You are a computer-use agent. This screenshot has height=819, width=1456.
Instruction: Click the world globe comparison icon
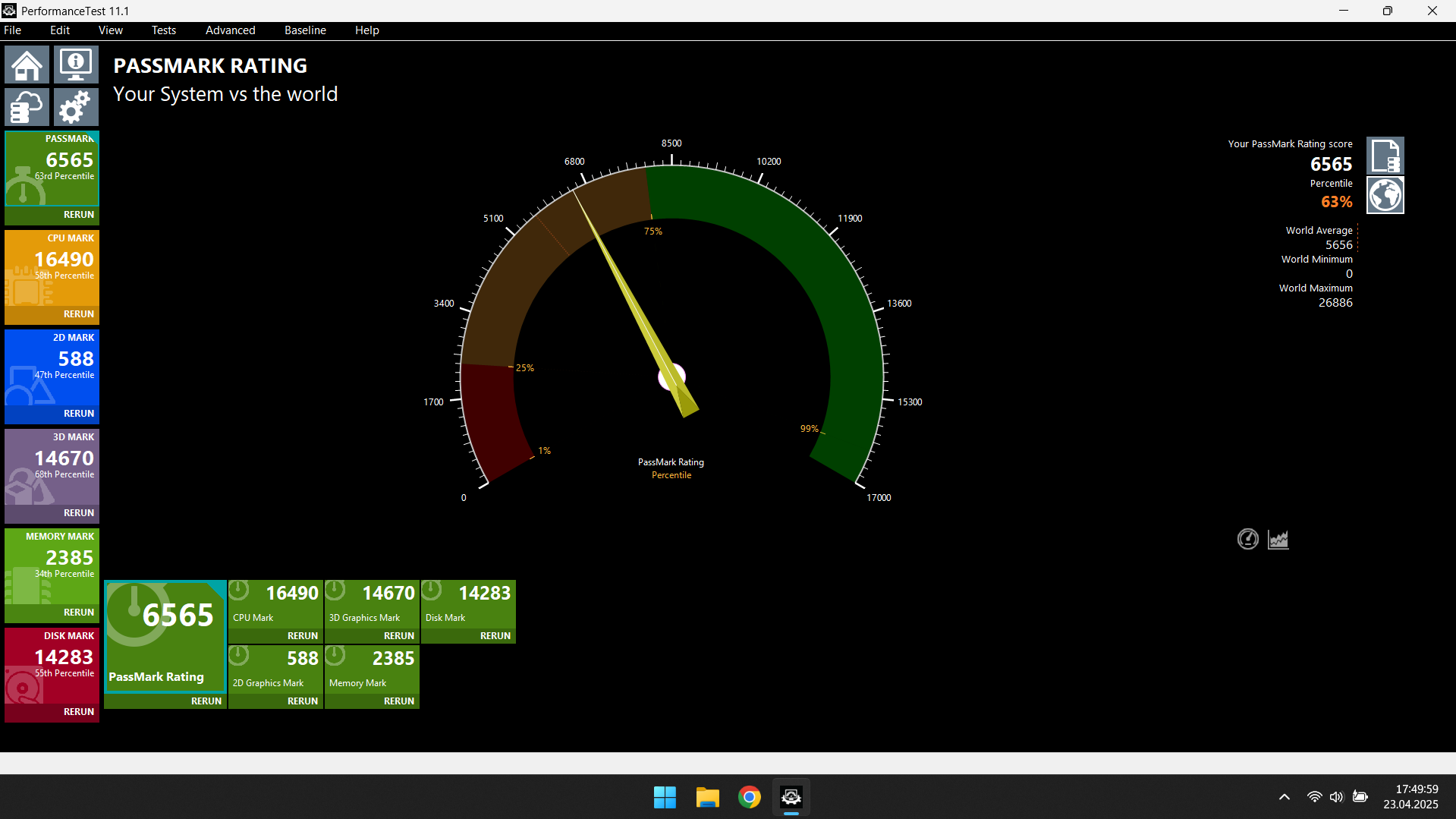tap(1385, 195)
